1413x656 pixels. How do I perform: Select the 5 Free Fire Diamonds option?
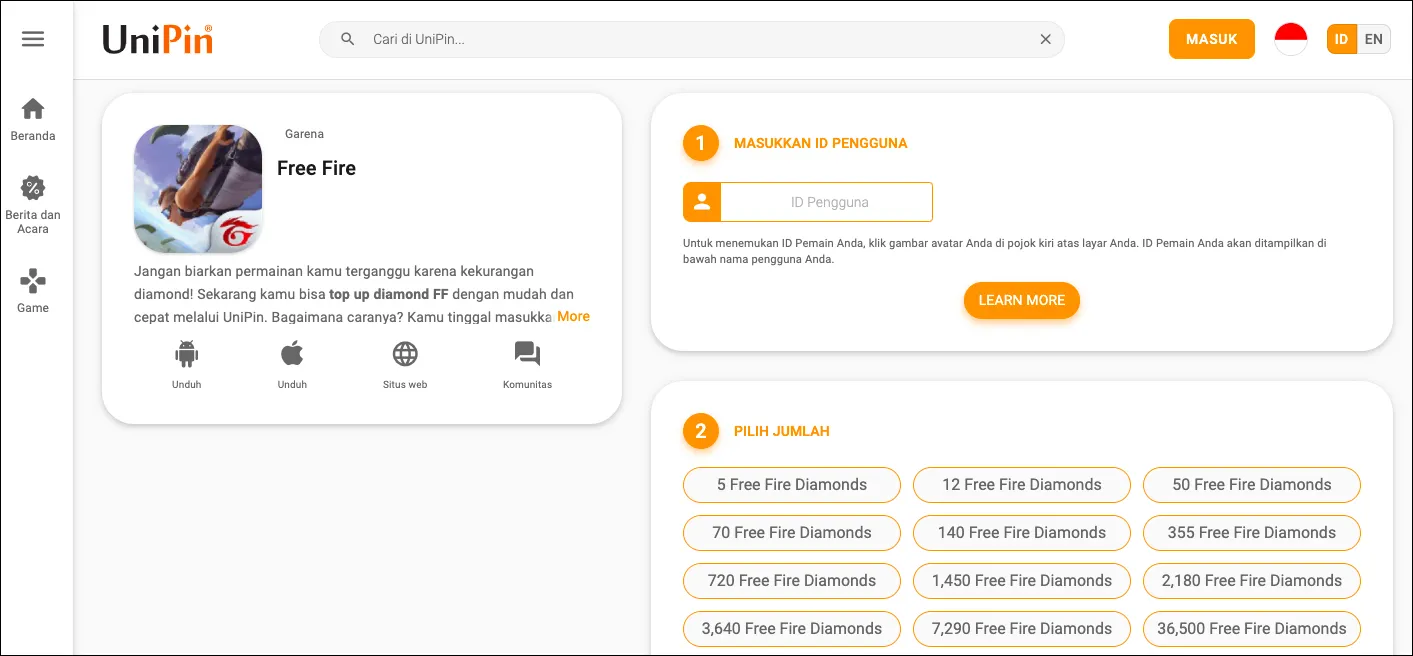pos(791,484)
